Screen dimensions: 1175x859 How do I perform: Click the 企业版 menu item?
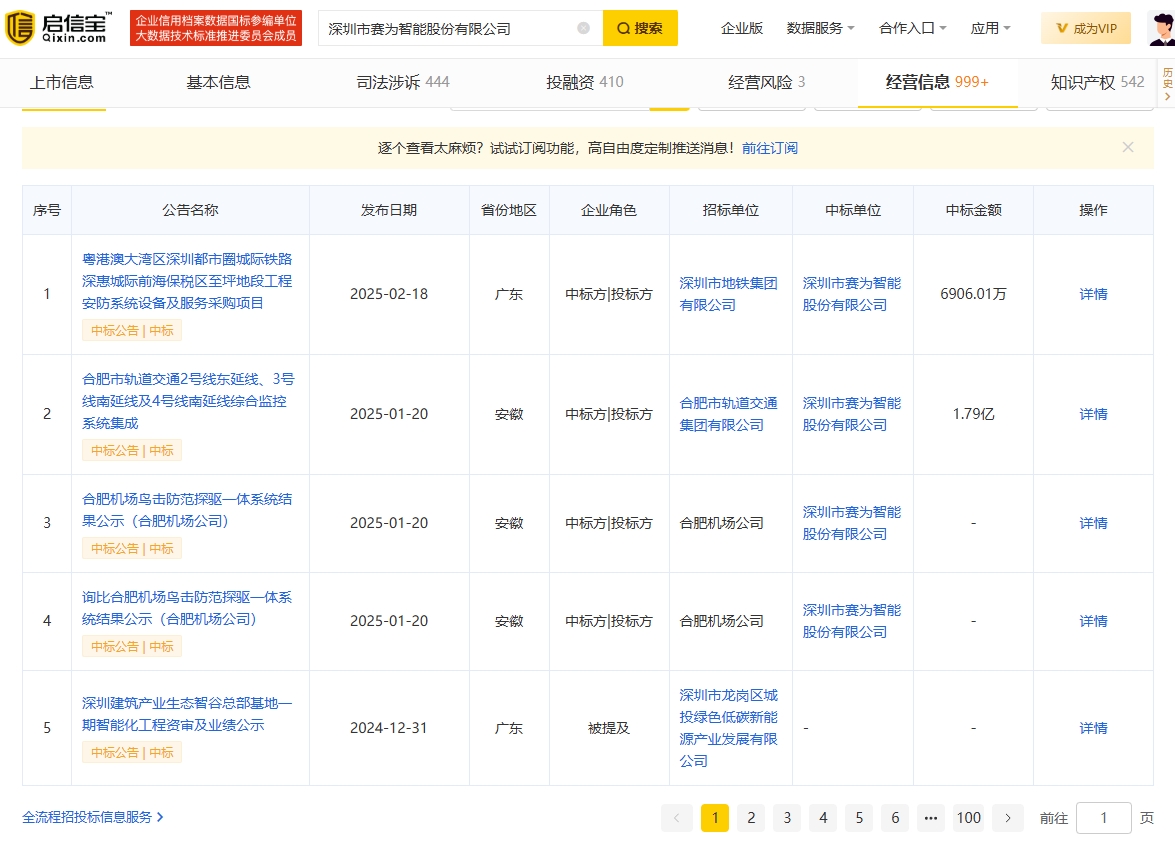(x=741, y=28)
